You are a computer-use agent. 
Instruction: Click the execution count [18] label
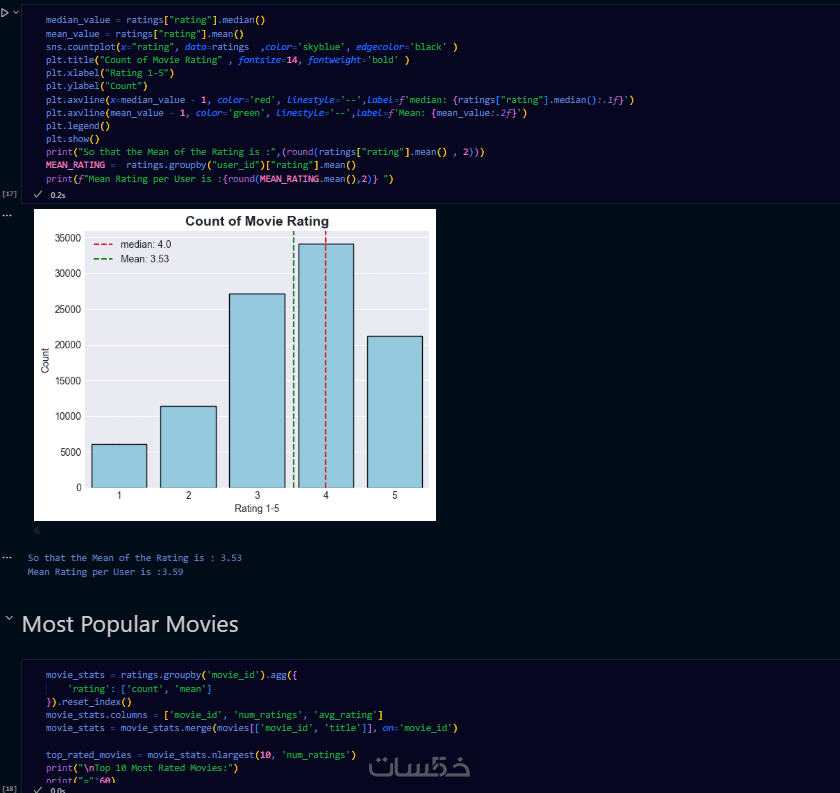pos(10,789)
